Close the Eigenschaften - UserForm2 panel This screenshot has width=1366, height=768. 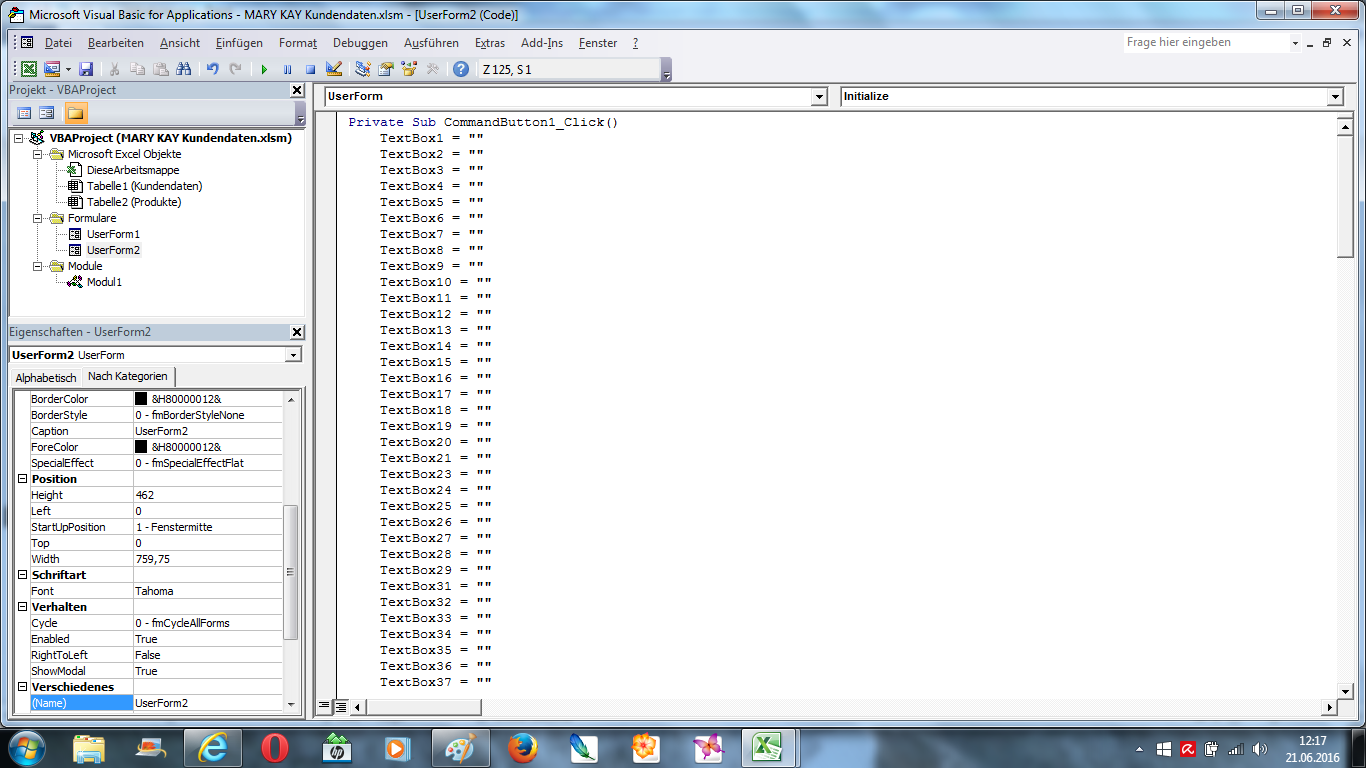(297, 332)
